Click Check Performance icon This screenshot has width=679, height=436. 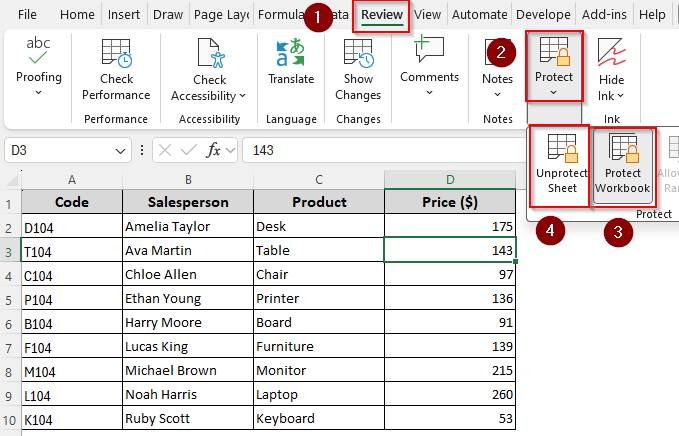(x=116, y=54)
